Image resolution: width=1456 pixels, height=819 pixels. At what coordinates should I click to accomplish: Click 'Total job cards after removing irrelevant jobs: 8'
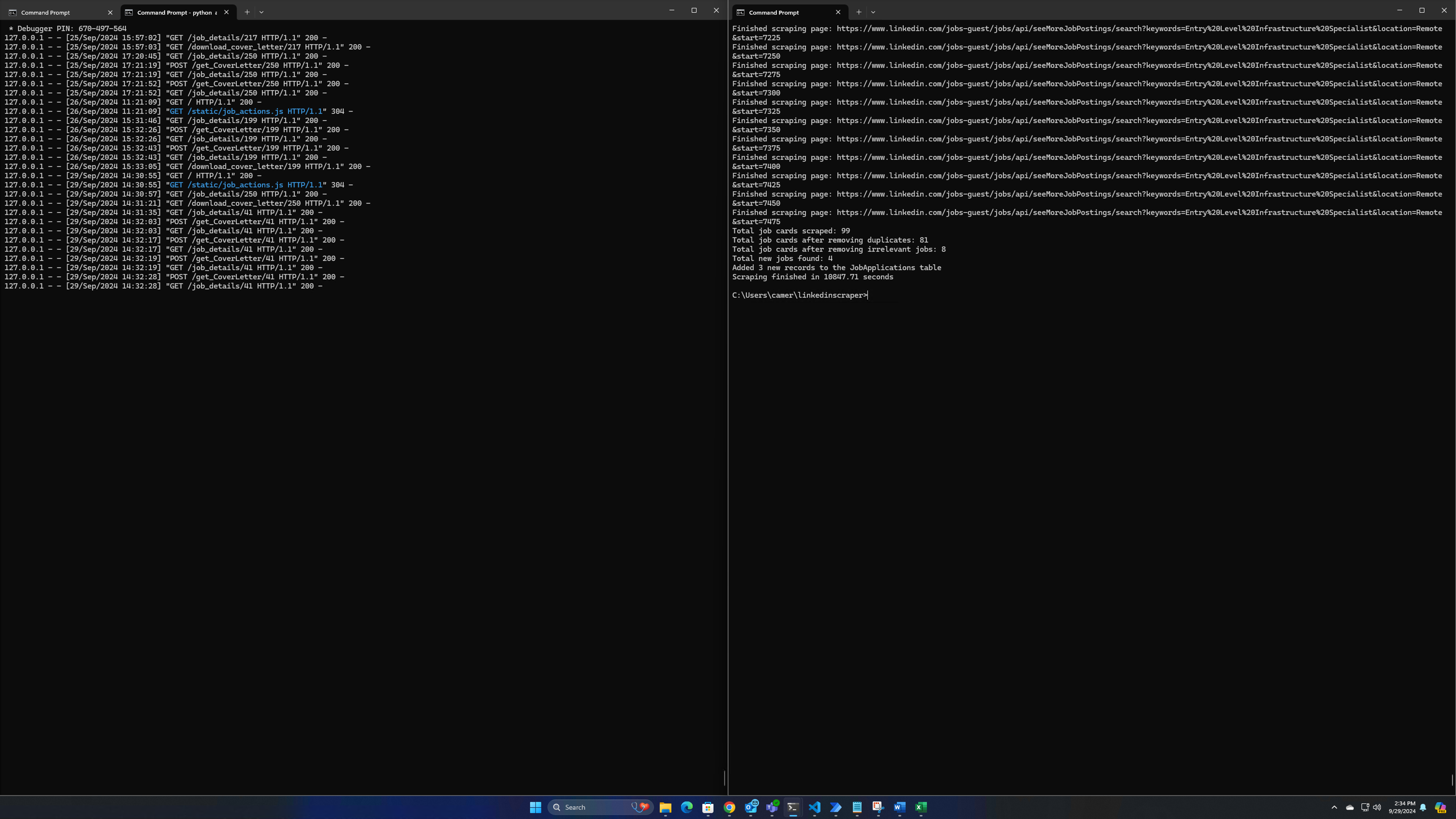[x=839, y=249]
